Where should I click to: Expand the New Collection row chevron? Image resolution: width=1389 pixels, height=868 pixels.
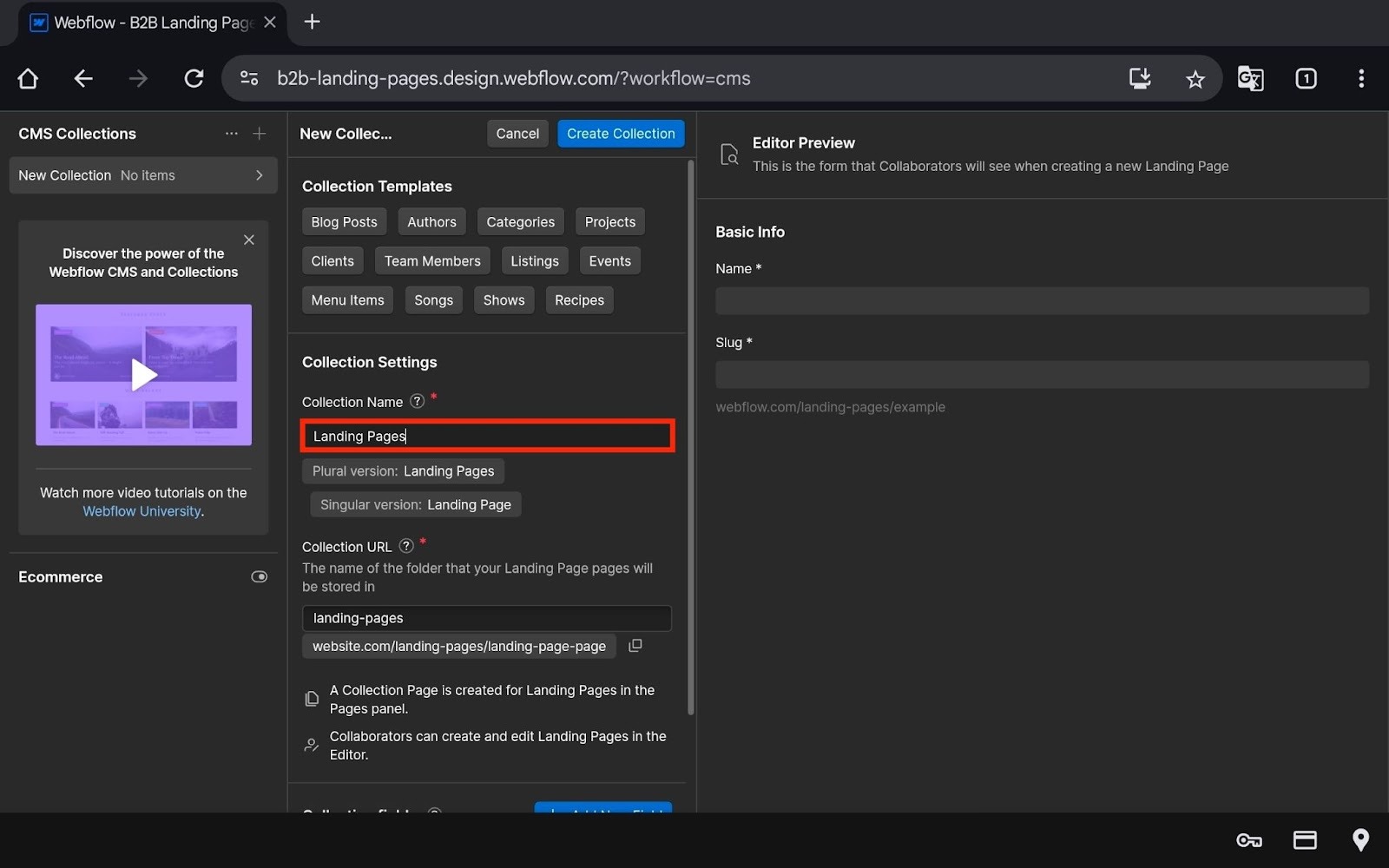click(x=260, y=175)
